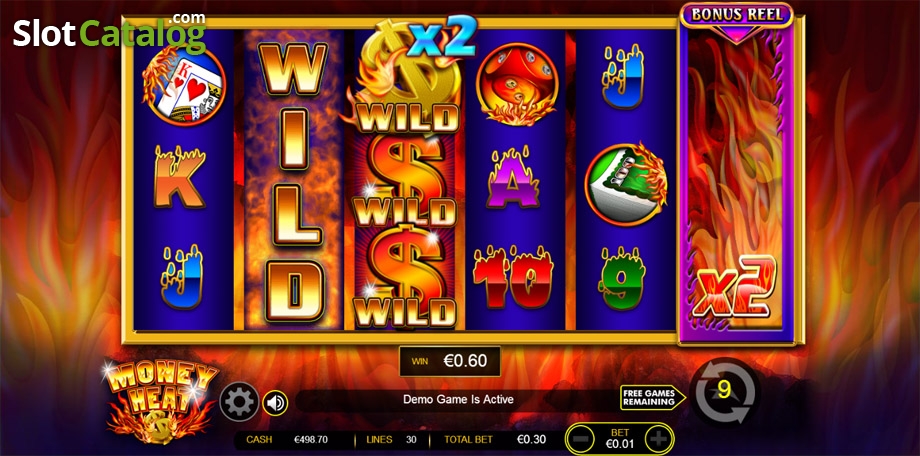Screen dimensions: 920x456
Task: Increase bet with the plus button
Action: click(659, 438)
